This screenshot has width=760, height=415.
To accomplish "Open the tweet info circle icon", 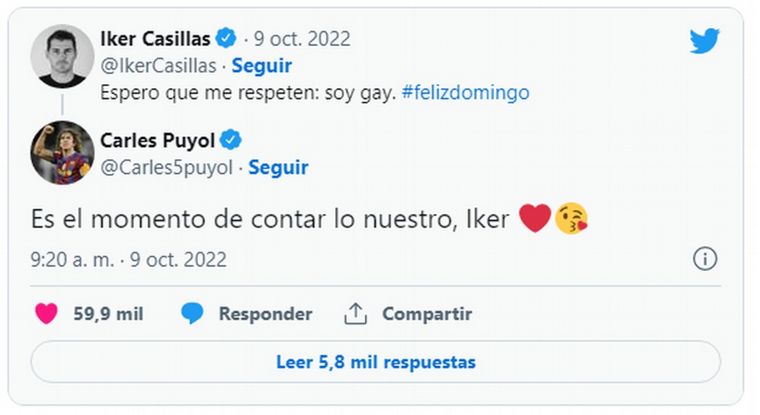I will (x=705, y=259).
